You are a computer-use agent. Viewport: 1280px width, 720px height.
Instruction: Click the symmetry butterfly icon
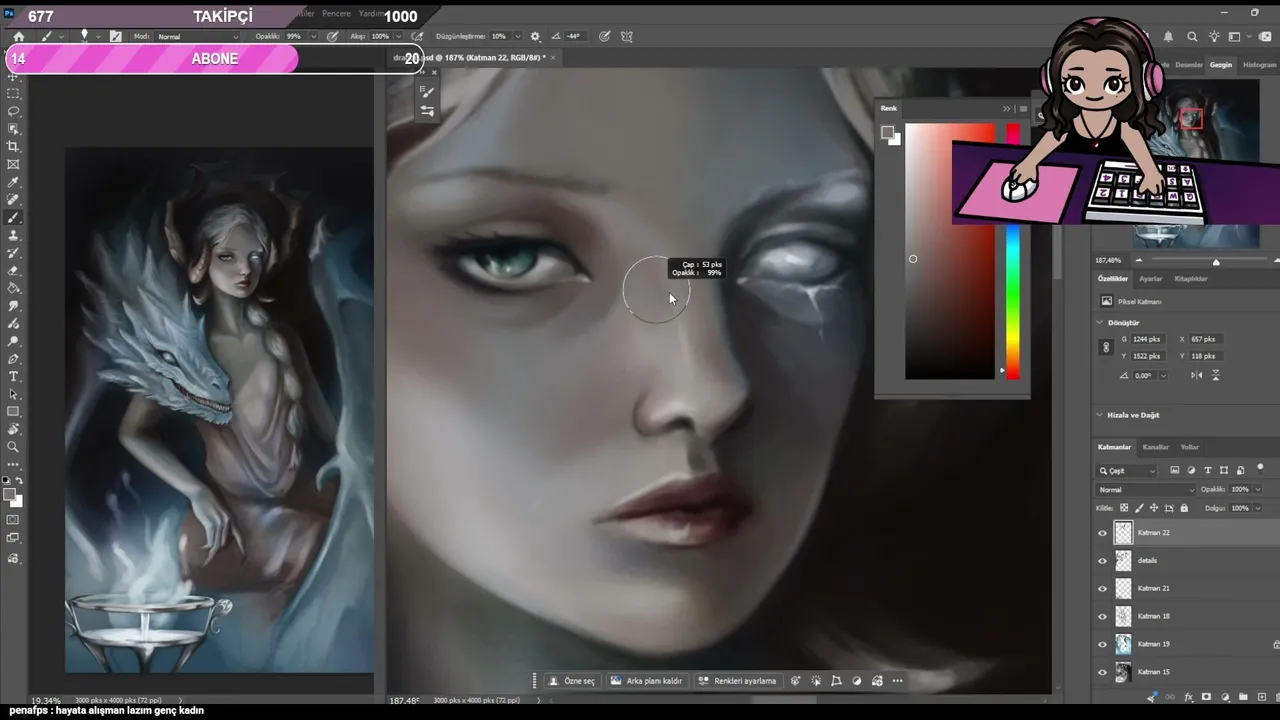pos(627,36)
